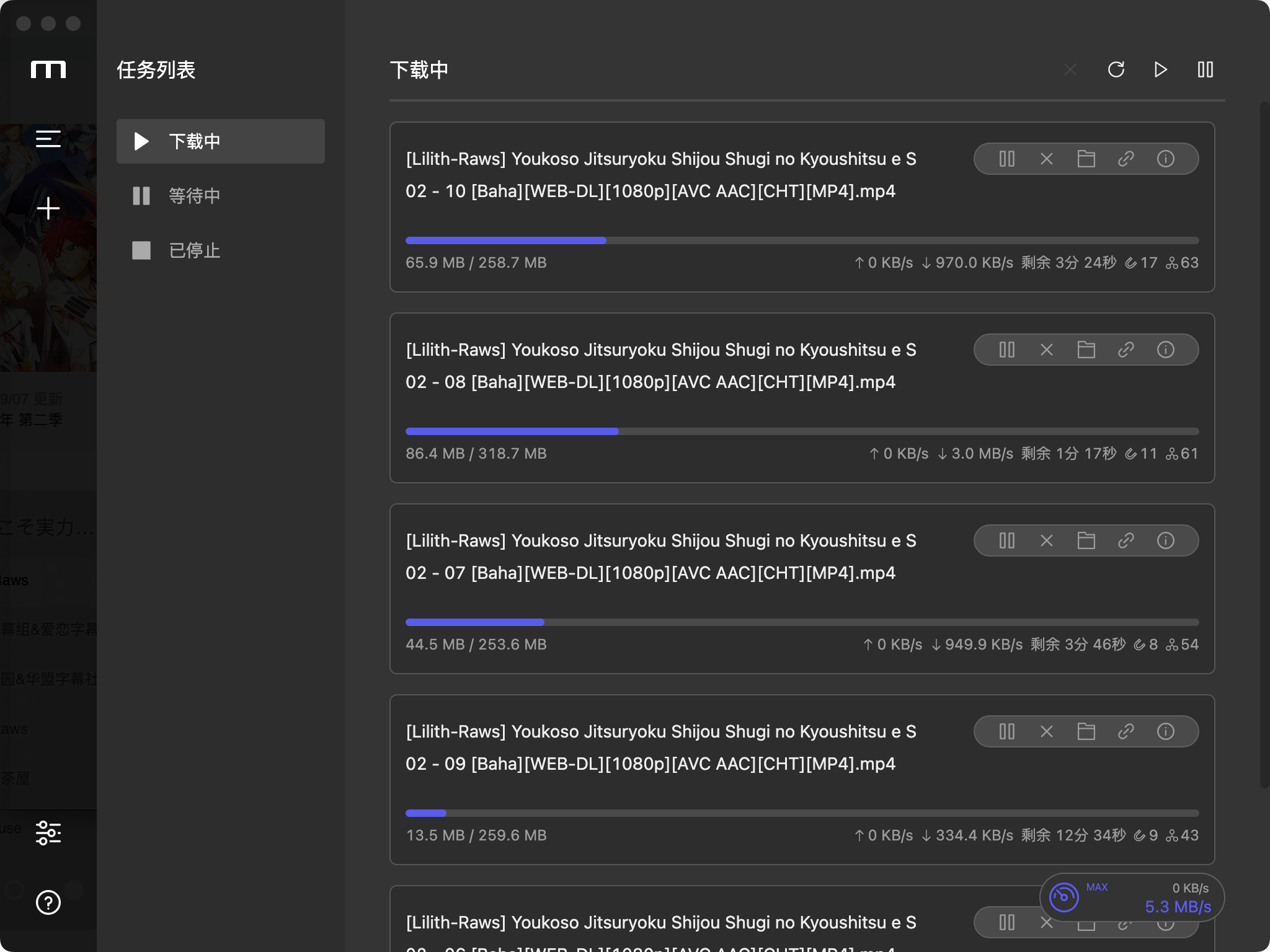This screenshot has height=952, width=1270.
Task: Open info for episode 10 task
Action: 1166,159
